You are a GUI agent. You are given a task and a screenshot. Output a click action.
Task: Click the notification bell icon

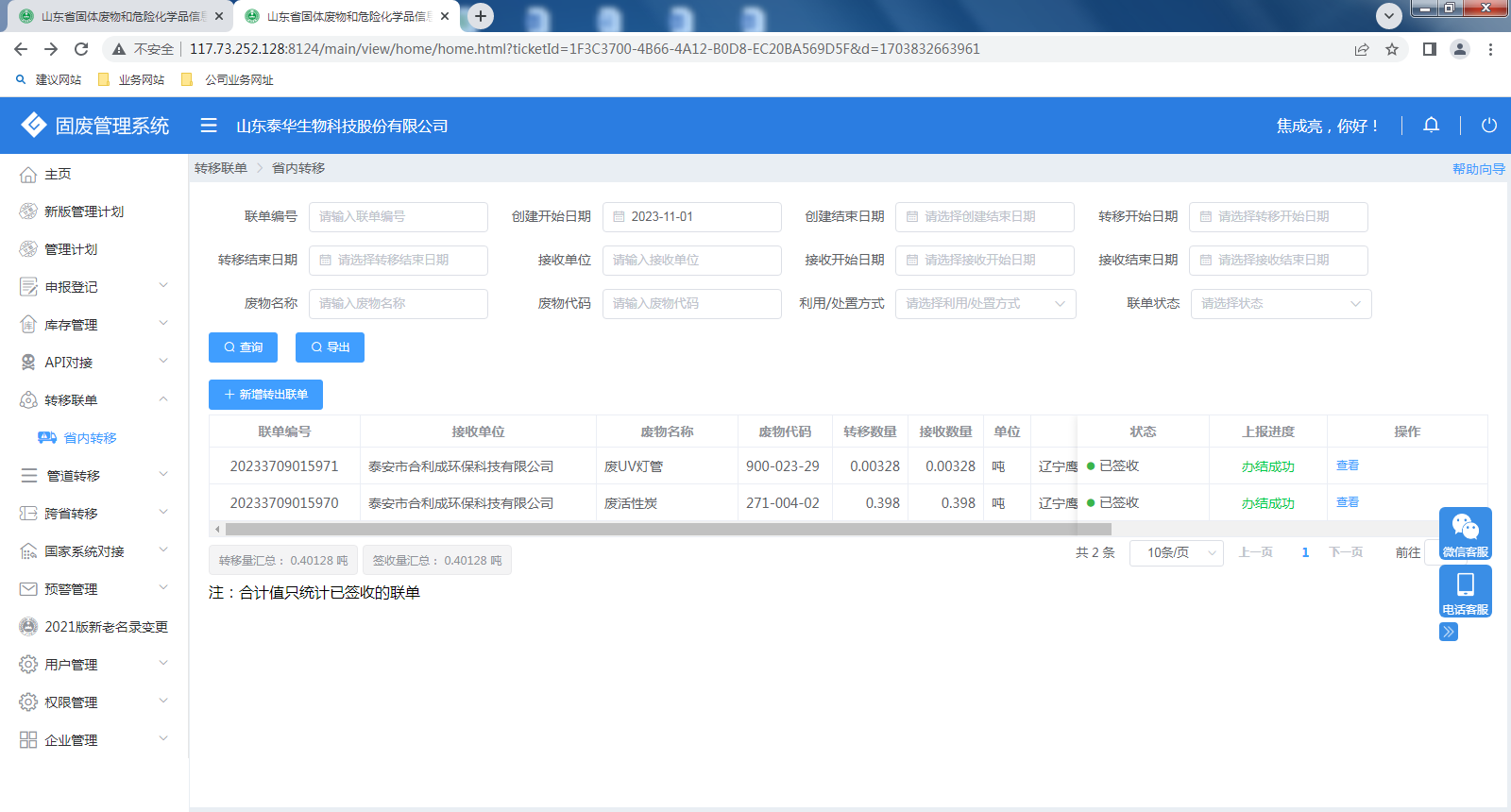tap(1431, 125)
